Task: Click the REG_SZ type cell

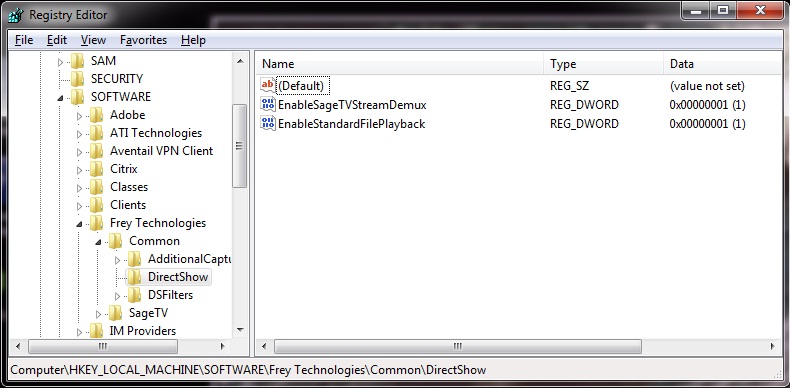Action: click(569, 86)
